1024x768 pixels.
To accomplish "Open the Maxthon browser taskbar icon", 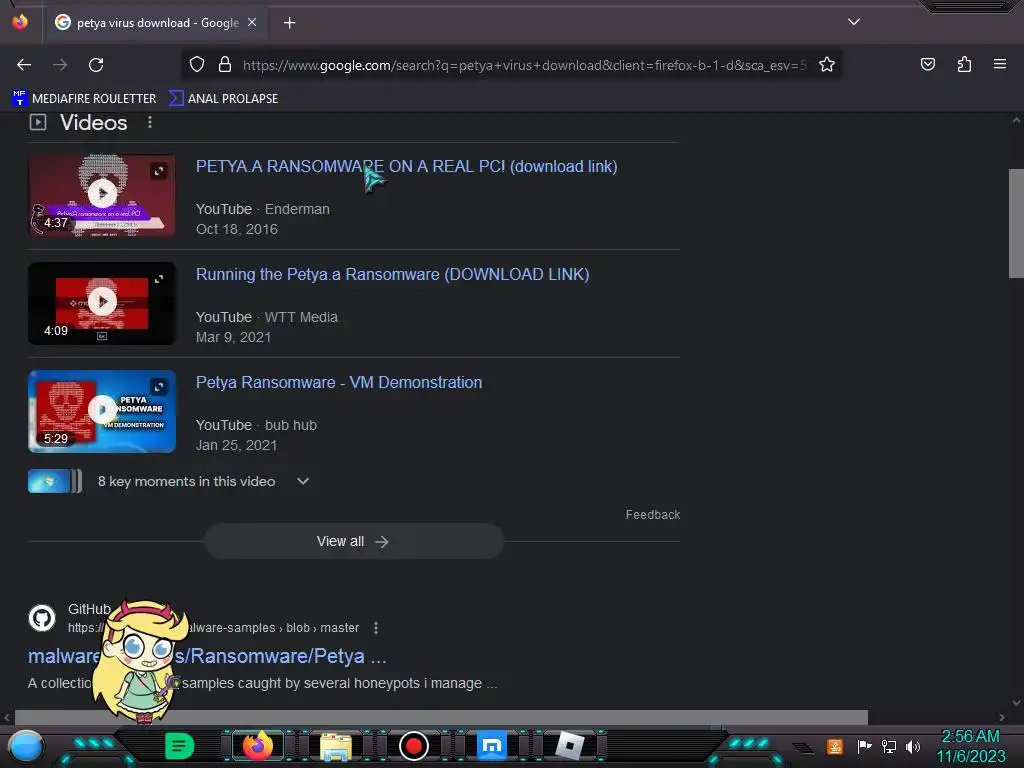I will point(492,746).
